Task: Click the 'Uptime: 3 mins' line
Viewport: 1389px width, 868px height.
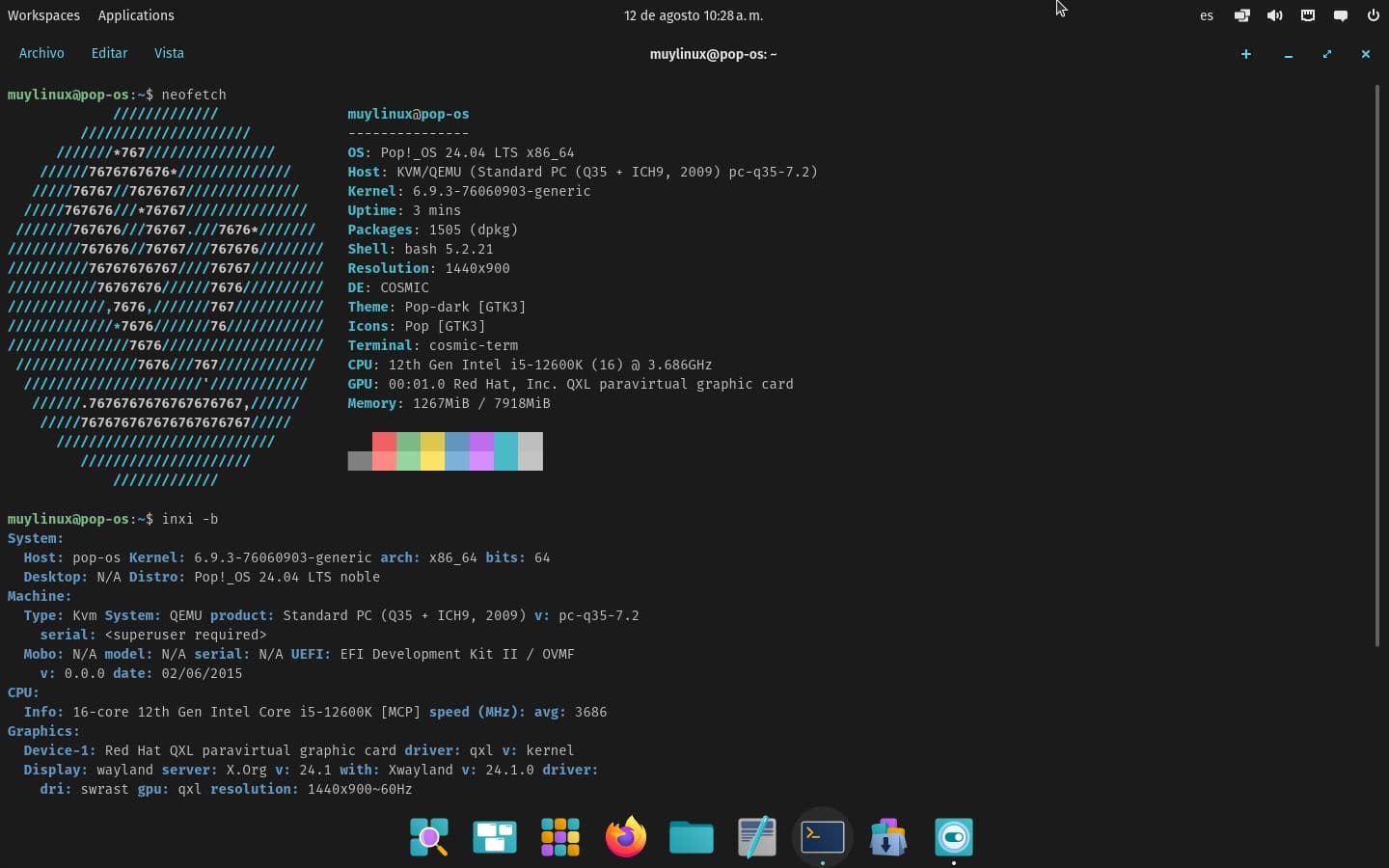Action: pyautogui.click(x=404, y=210)
